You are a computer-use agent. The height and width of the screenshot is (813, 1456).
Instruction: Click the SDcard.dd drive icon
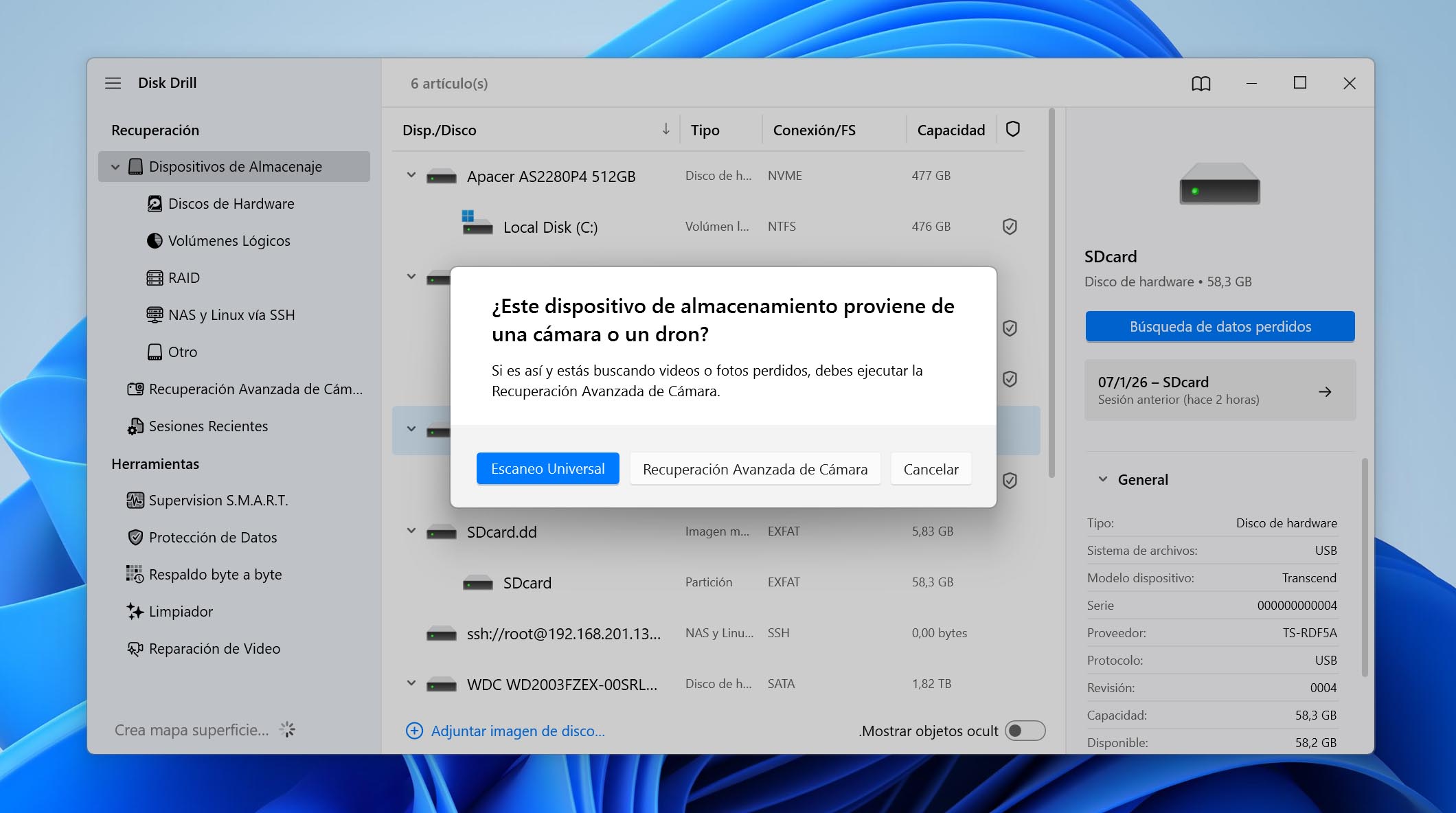coord(442,533)
